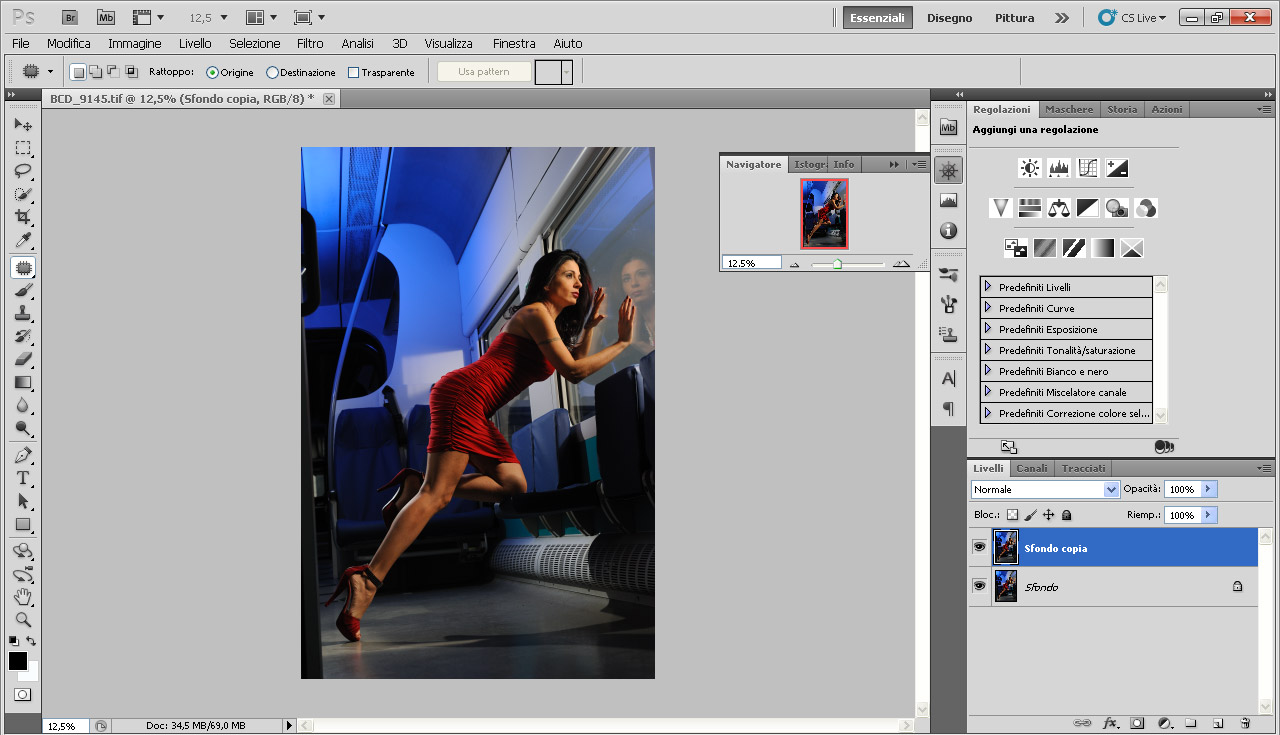Add a Channel Mixer adjustment

(1146, 208)
